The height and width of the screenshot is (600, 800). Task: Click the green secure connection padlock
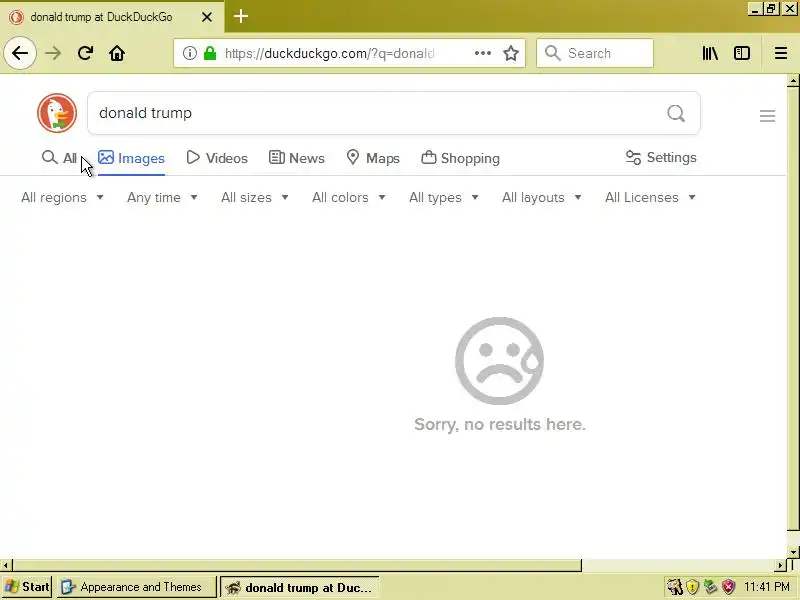[x=210, y=53]
